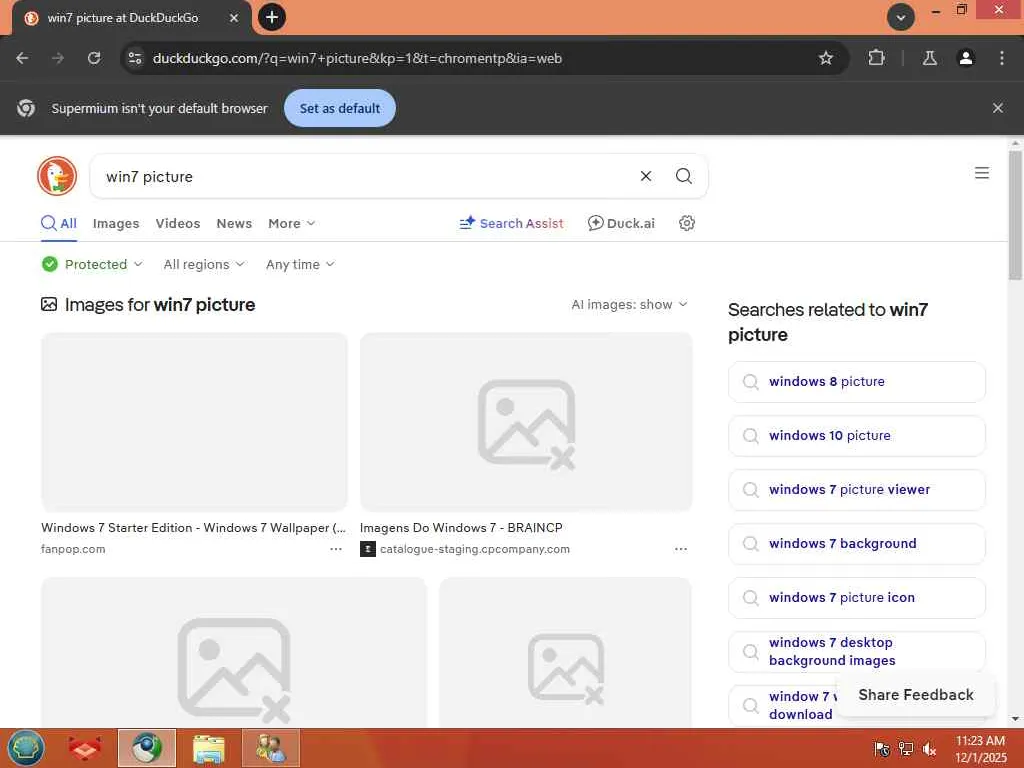Select the All results tab
The image size is (1024, 768).
tap(59, 223)
